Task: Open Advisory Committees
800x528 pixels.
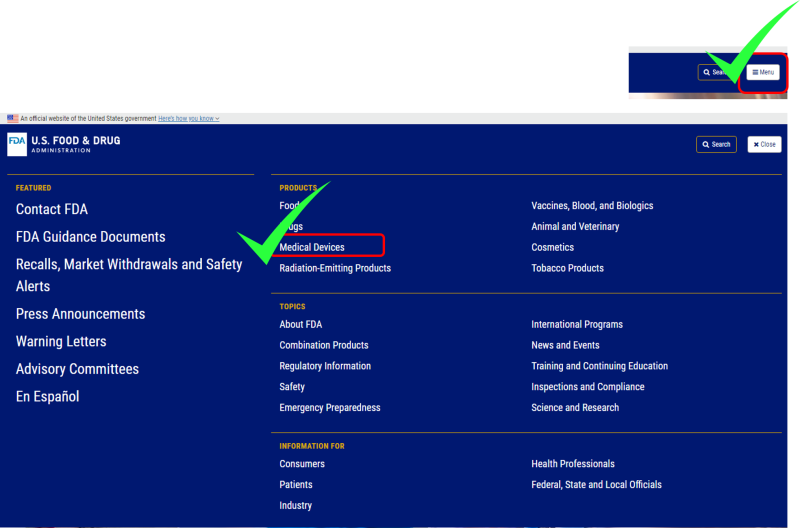Action: pos(77,369)
